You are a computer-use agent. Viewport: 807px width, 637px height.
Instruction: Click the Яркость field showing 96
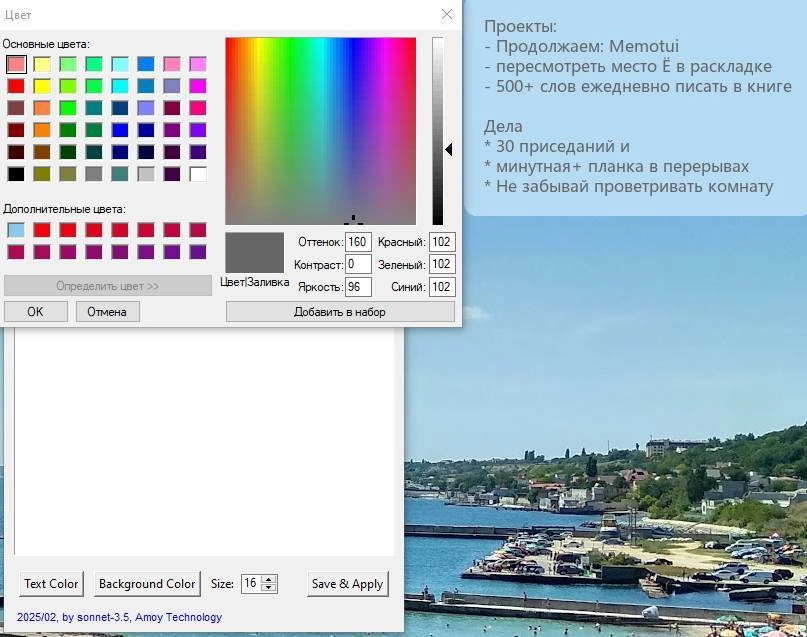[358, 287]
